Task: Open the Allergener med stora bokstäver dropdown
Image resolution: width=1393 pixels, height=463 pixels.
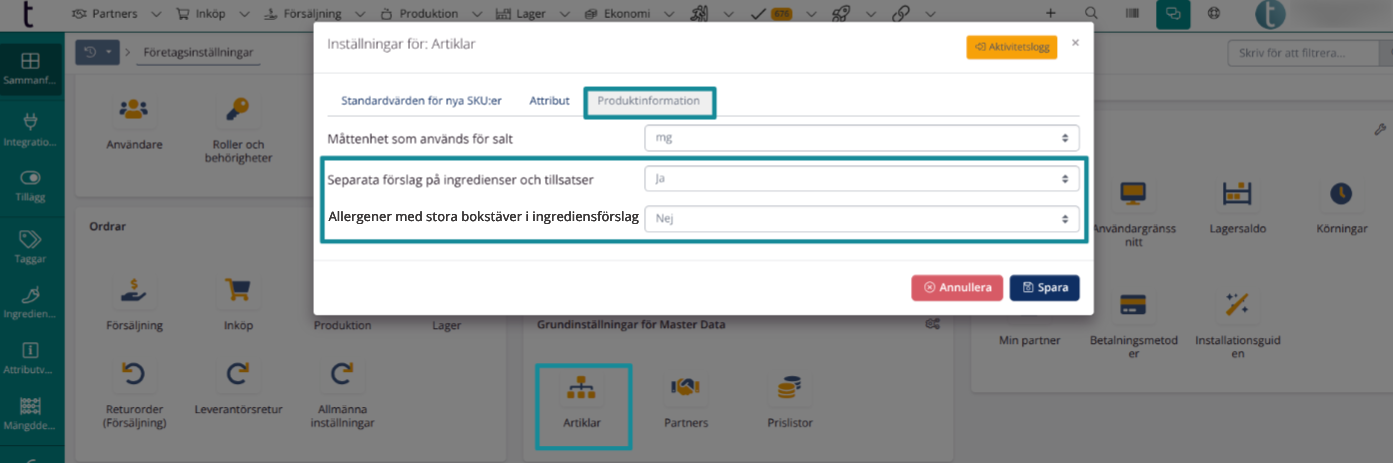Action: (x=862, y=218)
